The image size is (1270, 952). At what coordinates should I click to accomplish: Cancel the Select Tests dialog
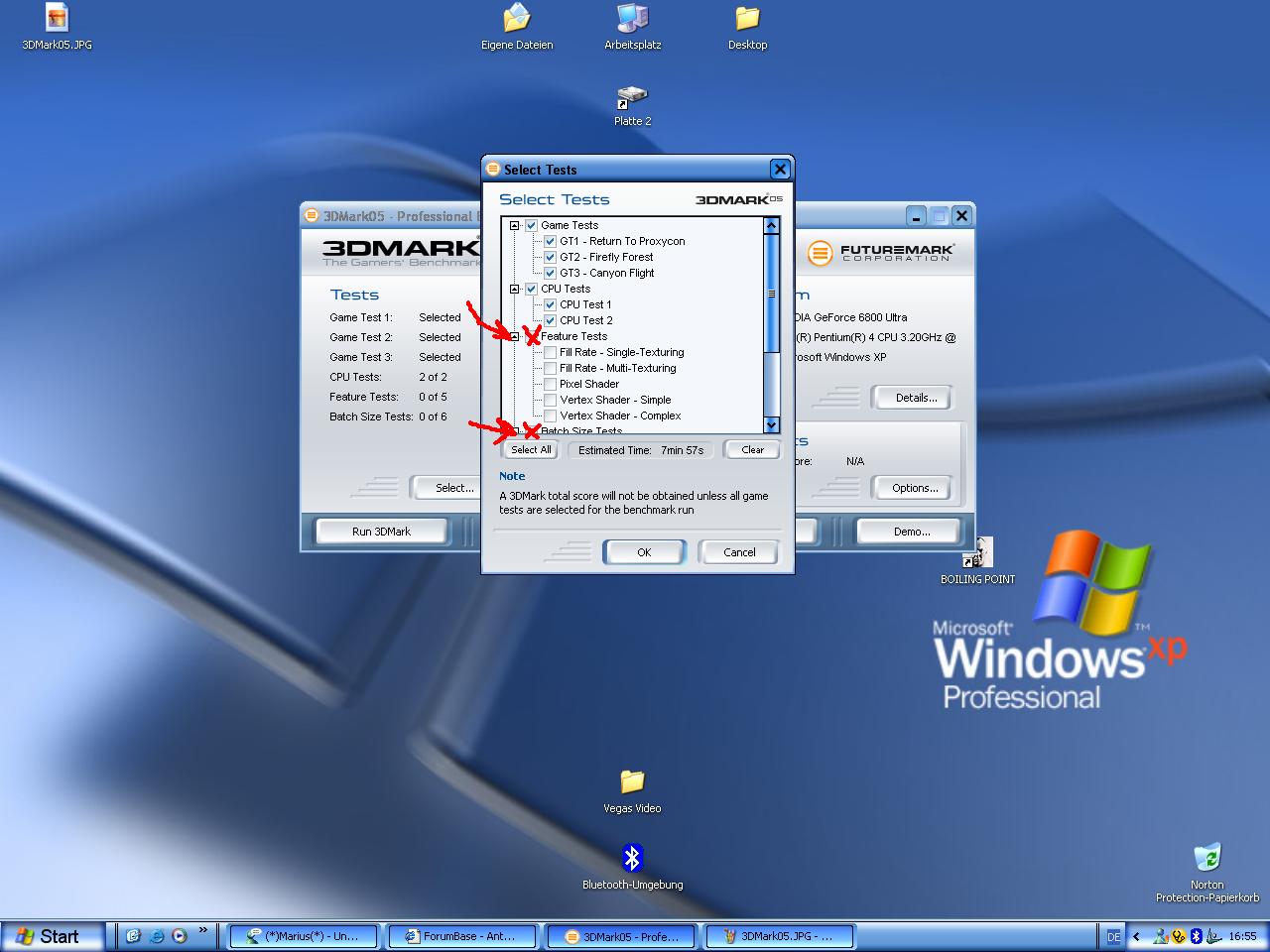tap(739, 552)
